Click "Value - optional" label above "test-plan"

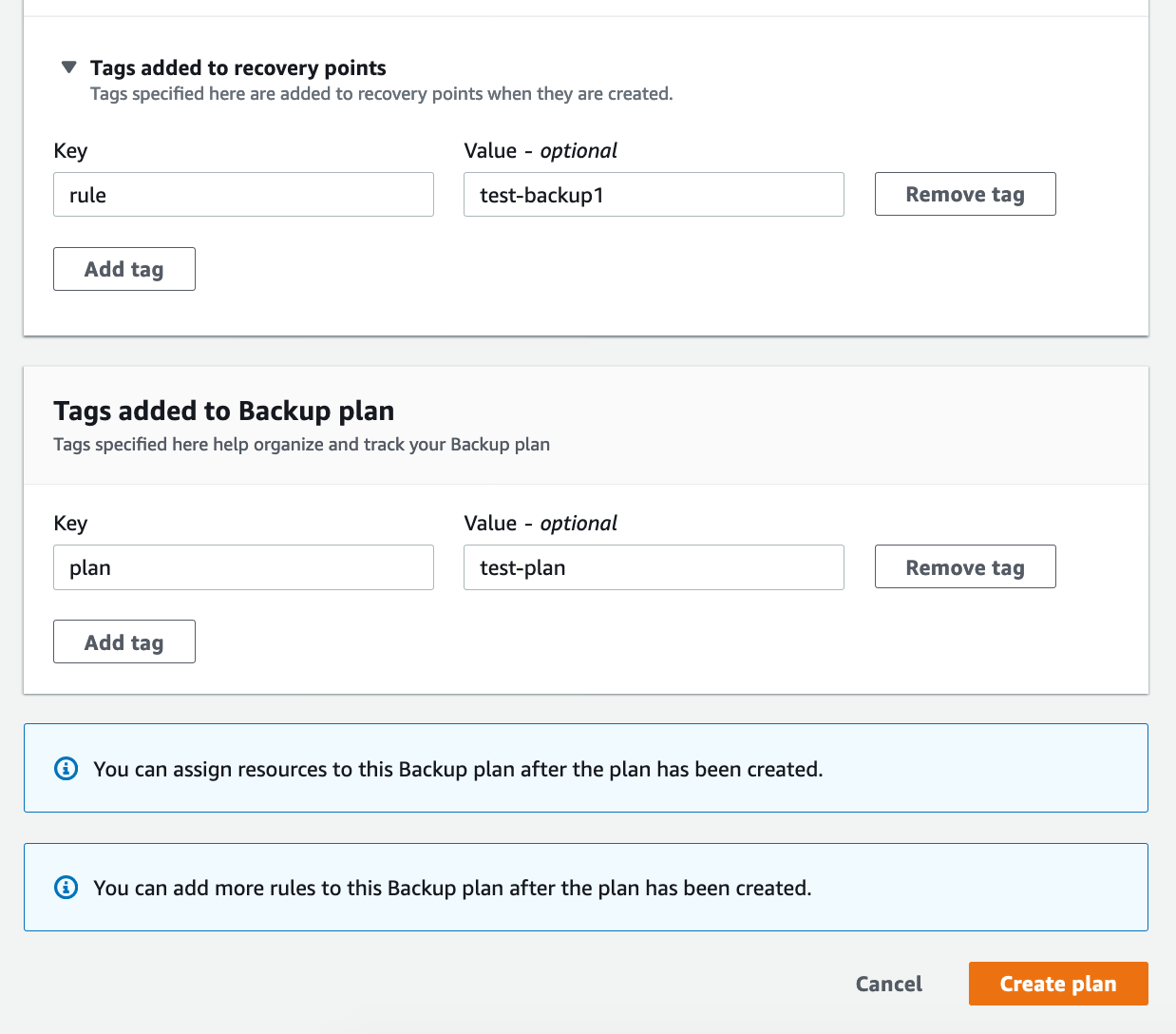pyautogui.click(x=541, y=524)
